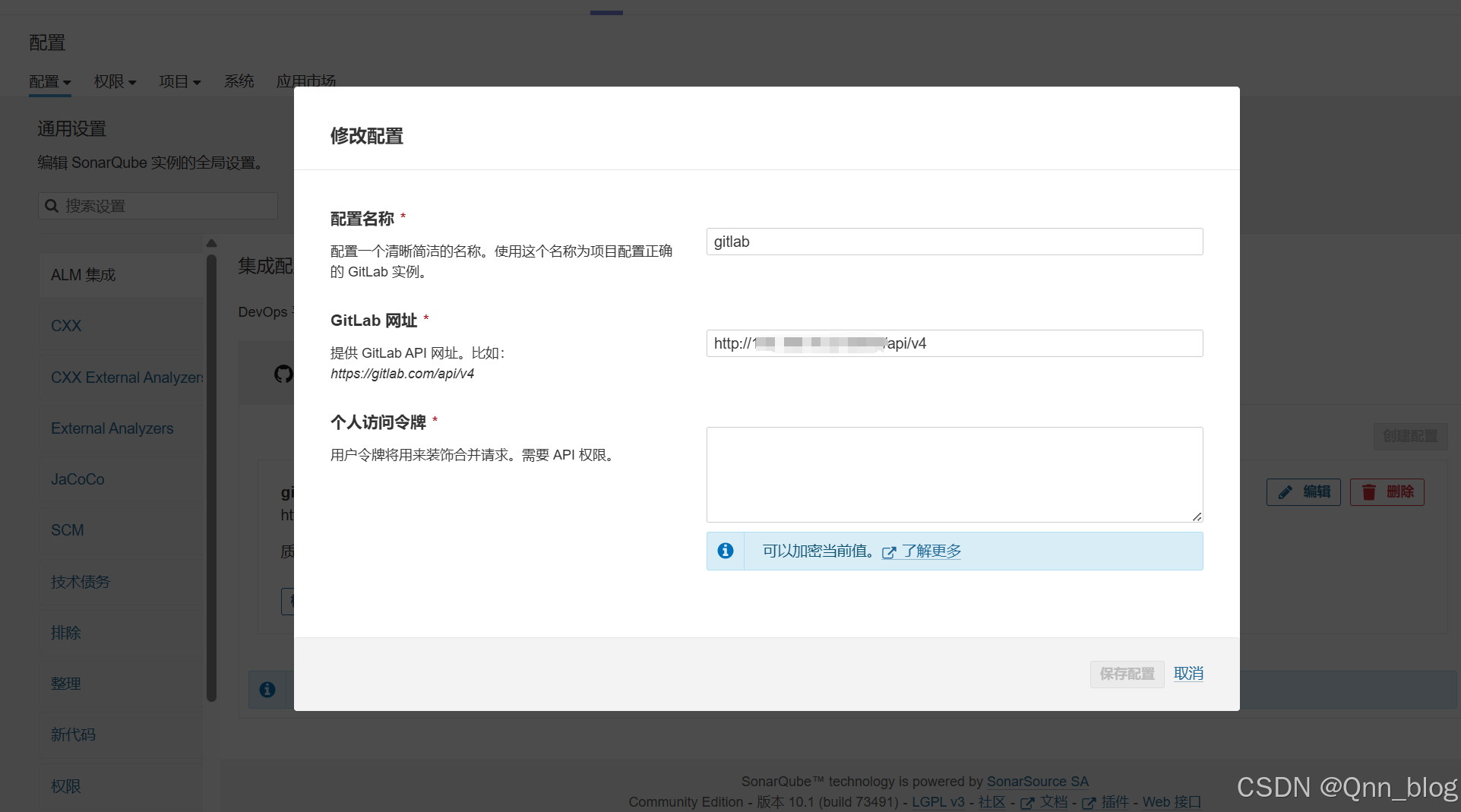Open the 社区 link in the footer
The height and width of the screenshot is (812, 1461).
pyautogui.click(x=992, y=802)
